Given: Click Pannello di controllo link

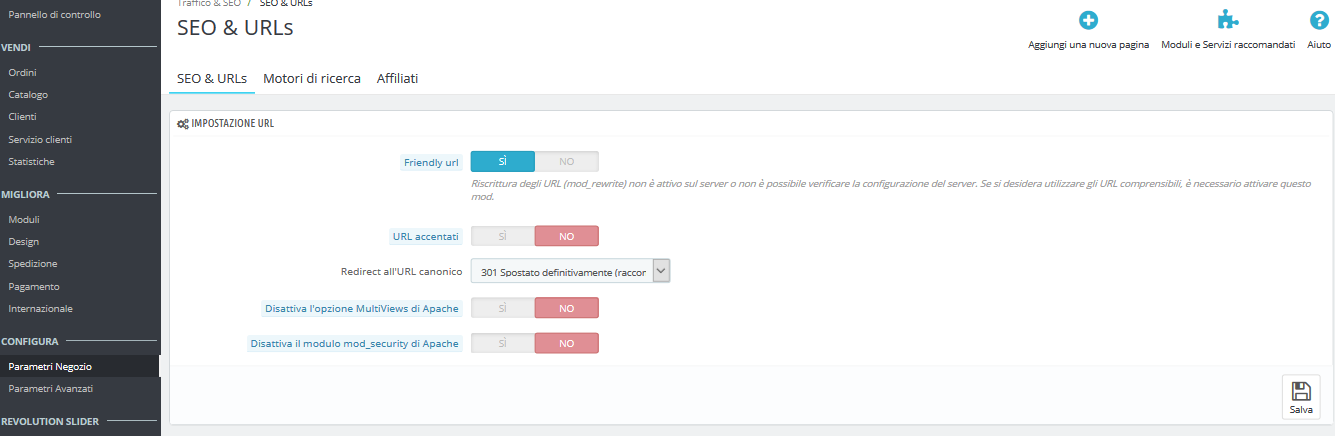Looking at the screenshot, I should [54, 15].
